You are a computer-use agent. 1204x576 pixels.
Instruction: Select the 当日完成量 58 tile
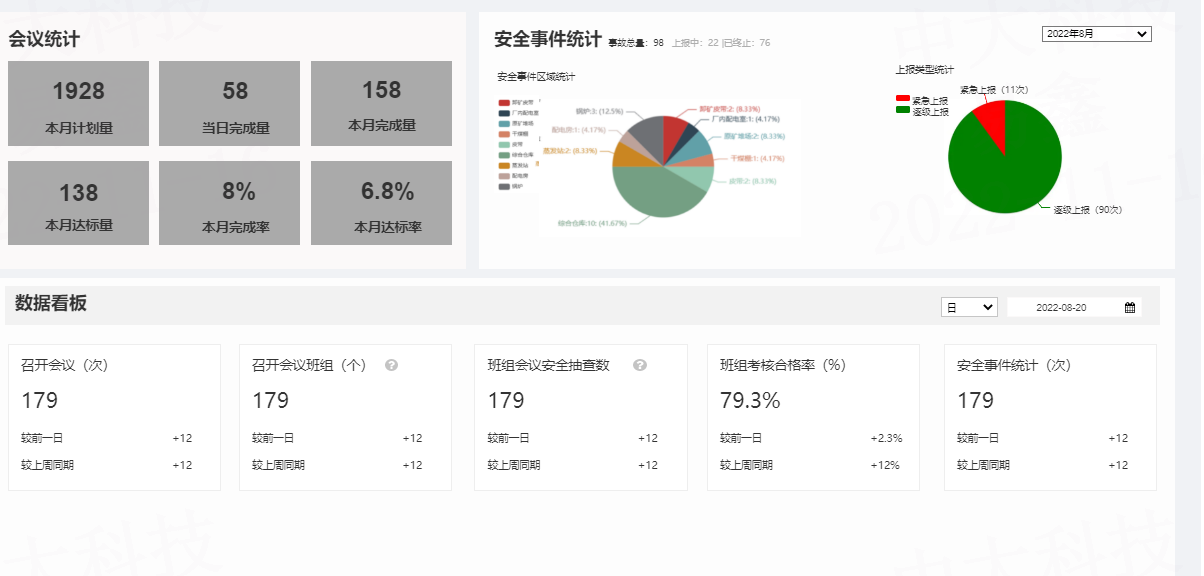click(229, 103)
